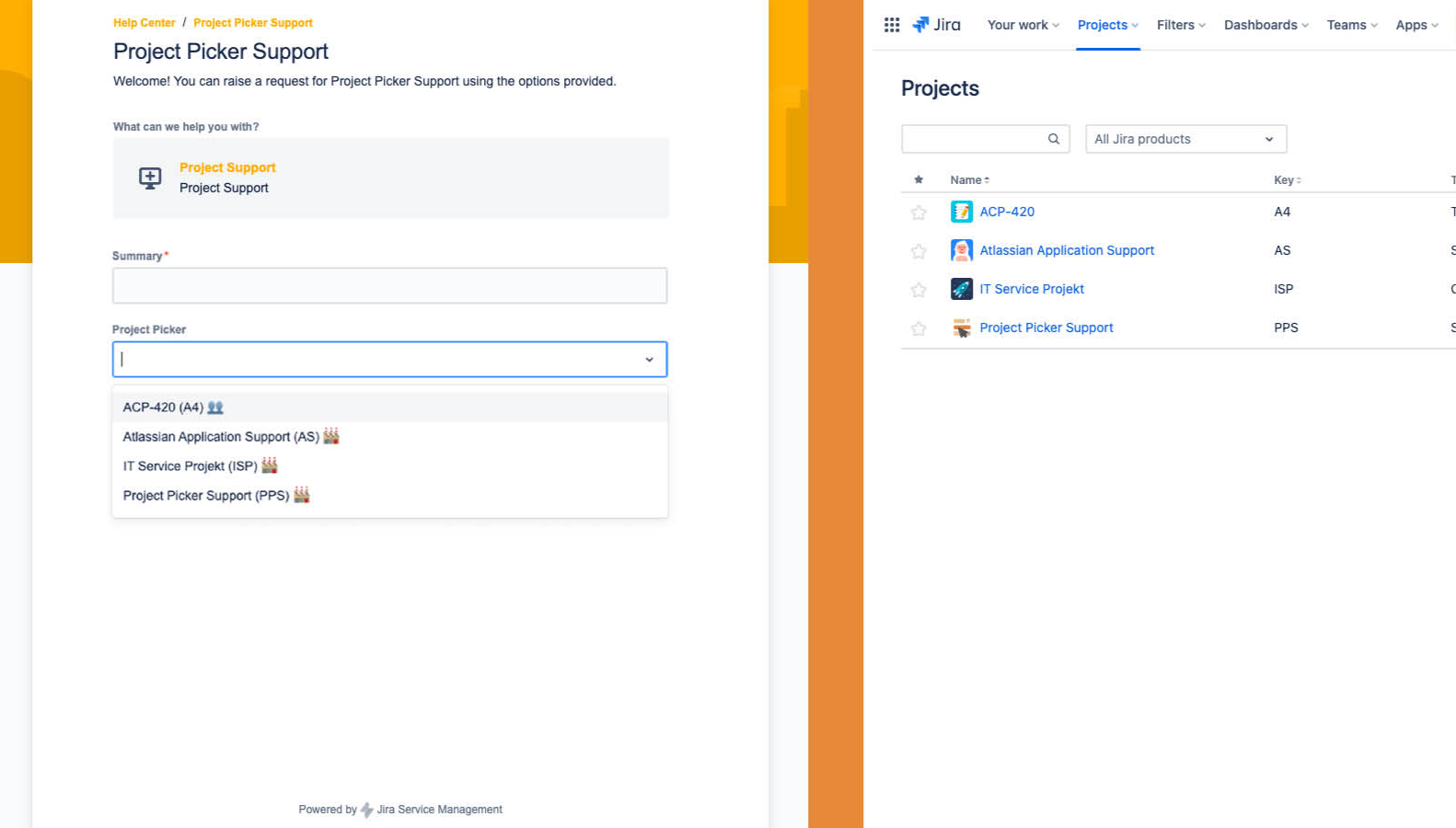
Task: Go to Help Center breadcrumb
Action: tap(144, 23)
